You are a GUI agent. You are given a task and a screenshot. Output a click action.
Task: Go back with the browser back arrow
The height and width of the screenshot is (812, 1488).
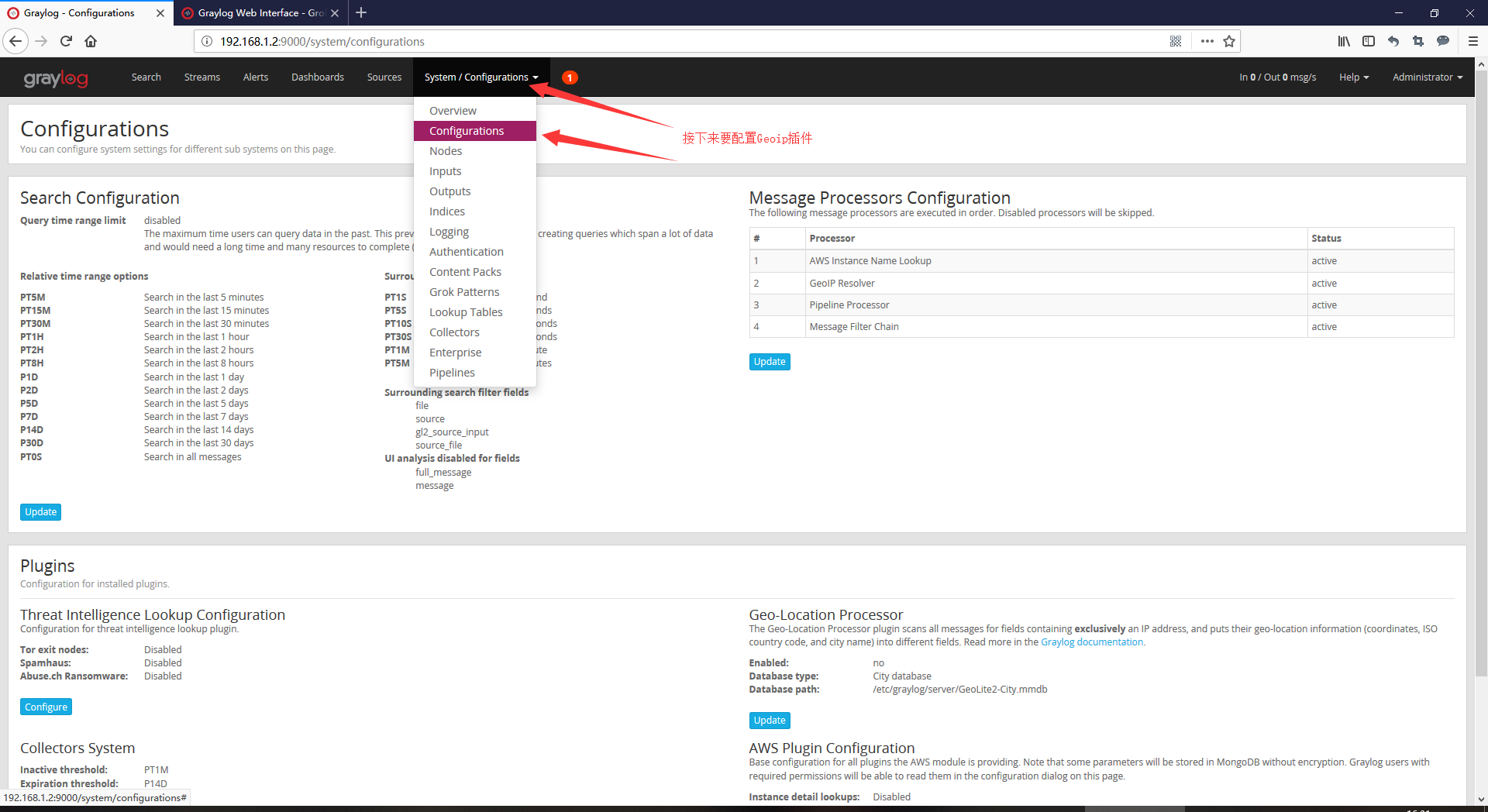[15, 41]
